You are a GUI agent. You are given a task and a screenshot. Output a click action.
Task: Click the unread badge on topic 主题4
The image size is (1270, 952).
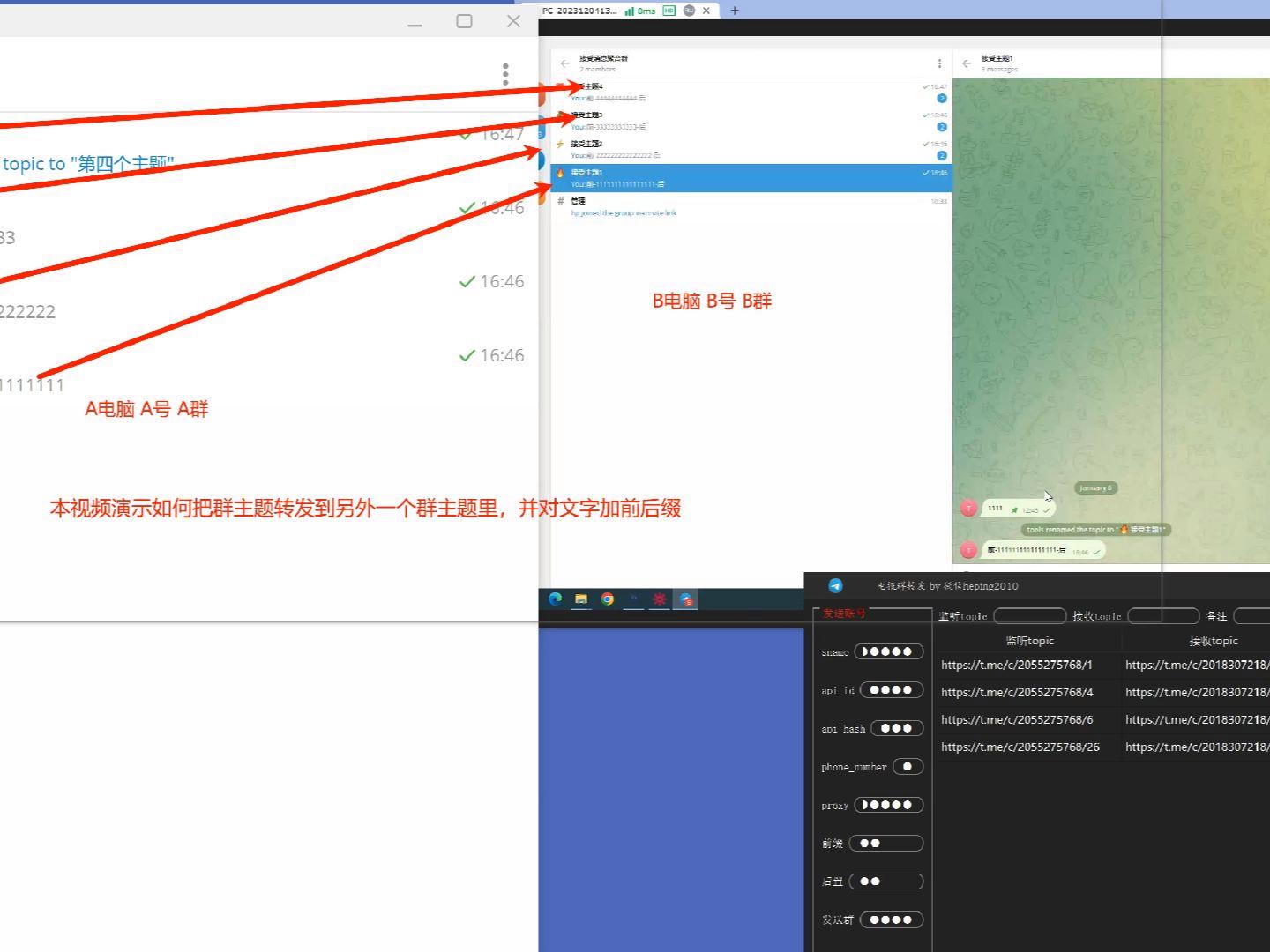[941, 99]
